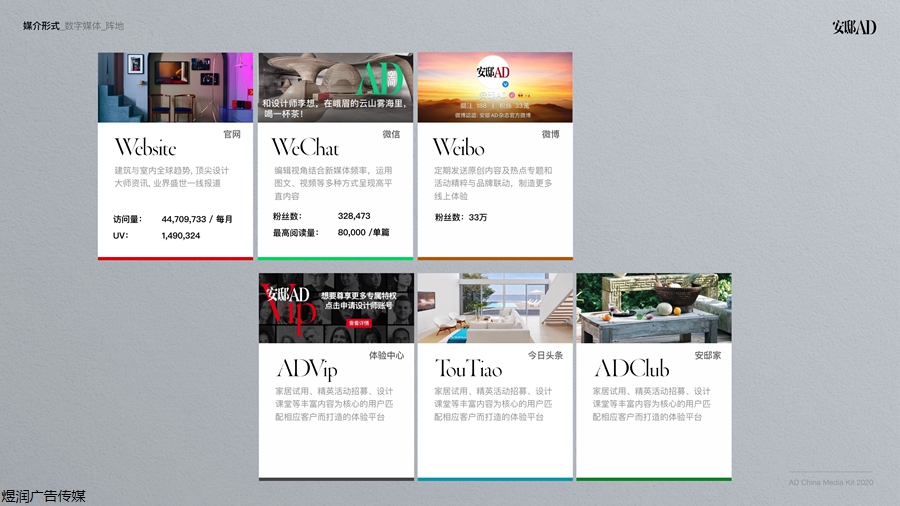Click the UV value 1,490,324
900x506 pixels.
tap(181, 236)
